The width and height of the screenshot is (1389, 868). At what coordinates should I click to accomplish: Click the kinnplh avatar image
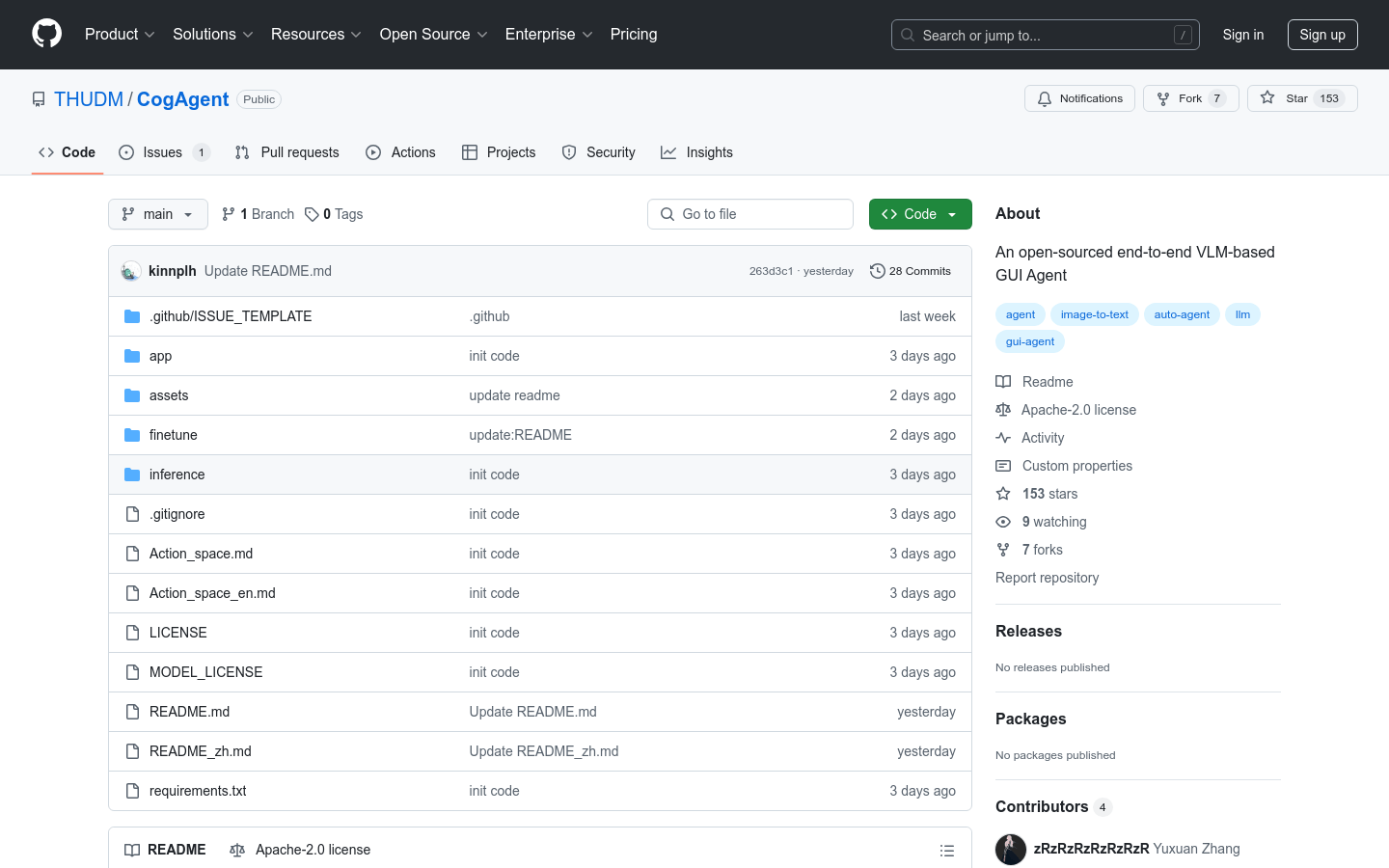pos(131,271)
